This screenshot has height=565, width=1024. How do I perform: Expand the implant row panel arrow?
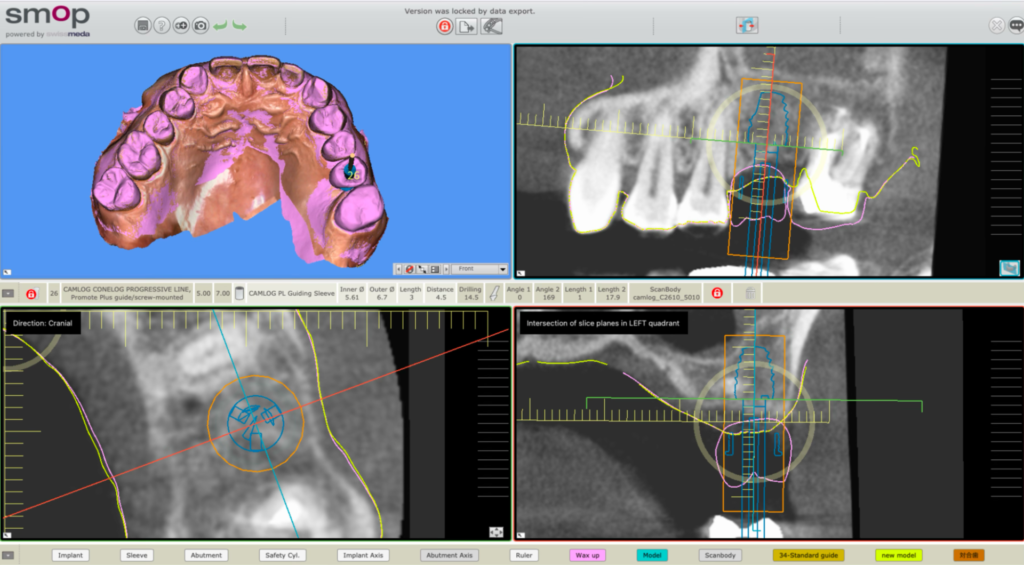click(8, 293)
